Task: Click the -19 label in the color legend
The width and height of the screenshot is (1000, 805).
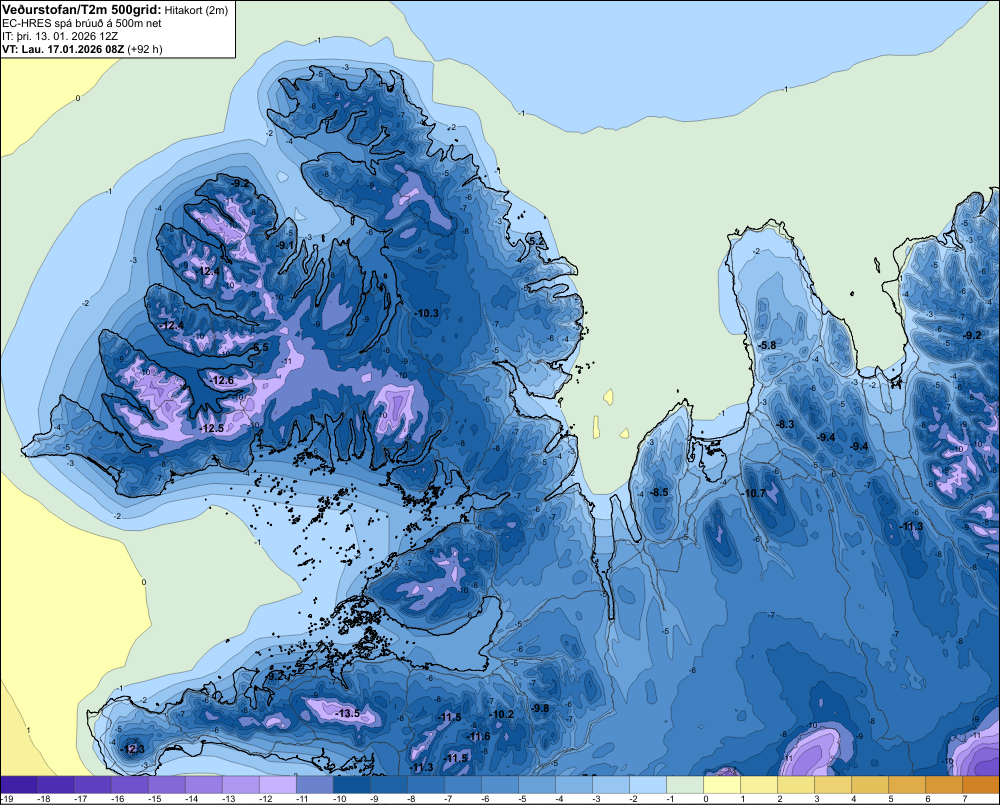Action: pos(8,799)
